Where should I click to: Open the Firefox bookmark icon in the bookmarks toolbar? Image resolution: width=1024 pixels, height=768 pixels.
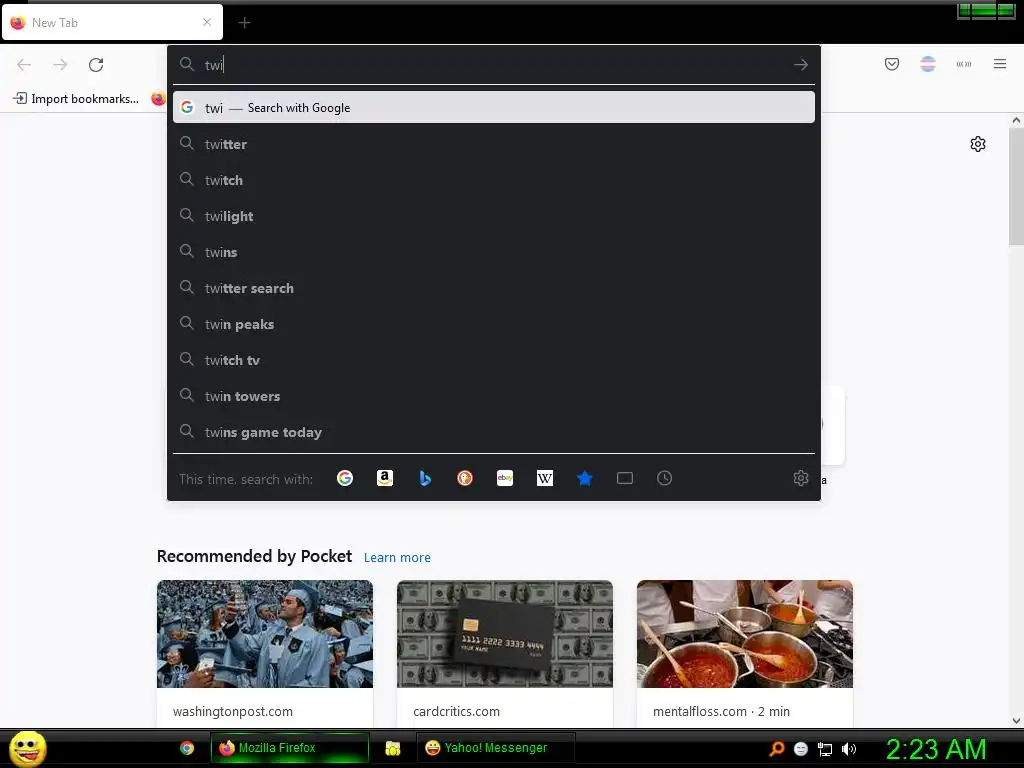click(x=159, y=99)
